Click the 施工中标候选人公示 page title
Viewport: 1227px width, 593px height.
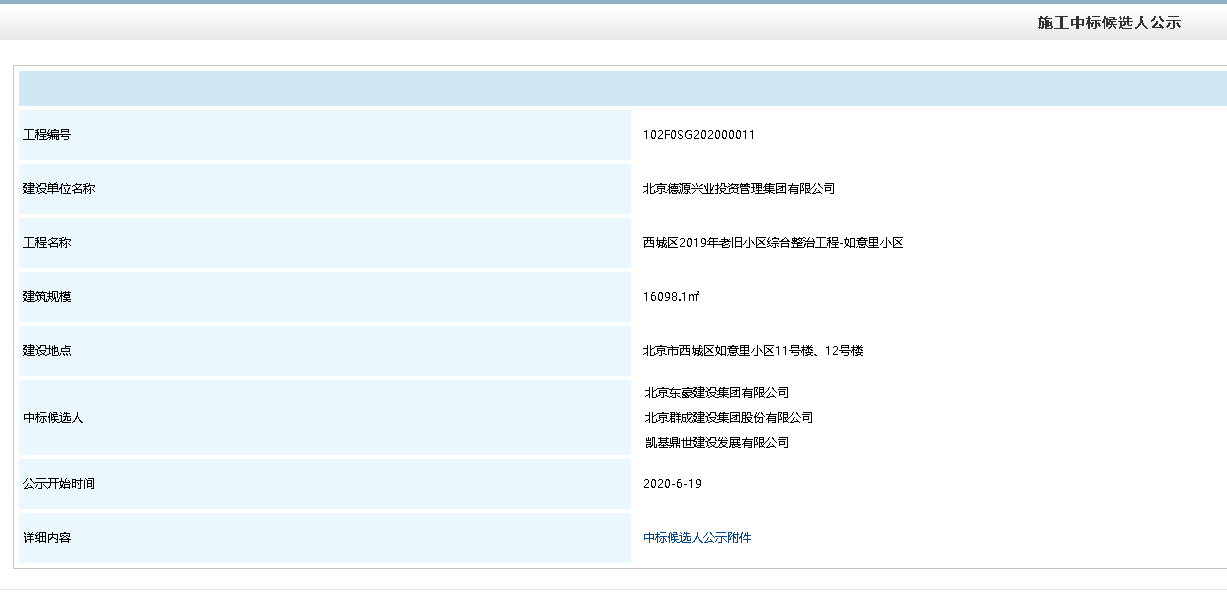1109,22
